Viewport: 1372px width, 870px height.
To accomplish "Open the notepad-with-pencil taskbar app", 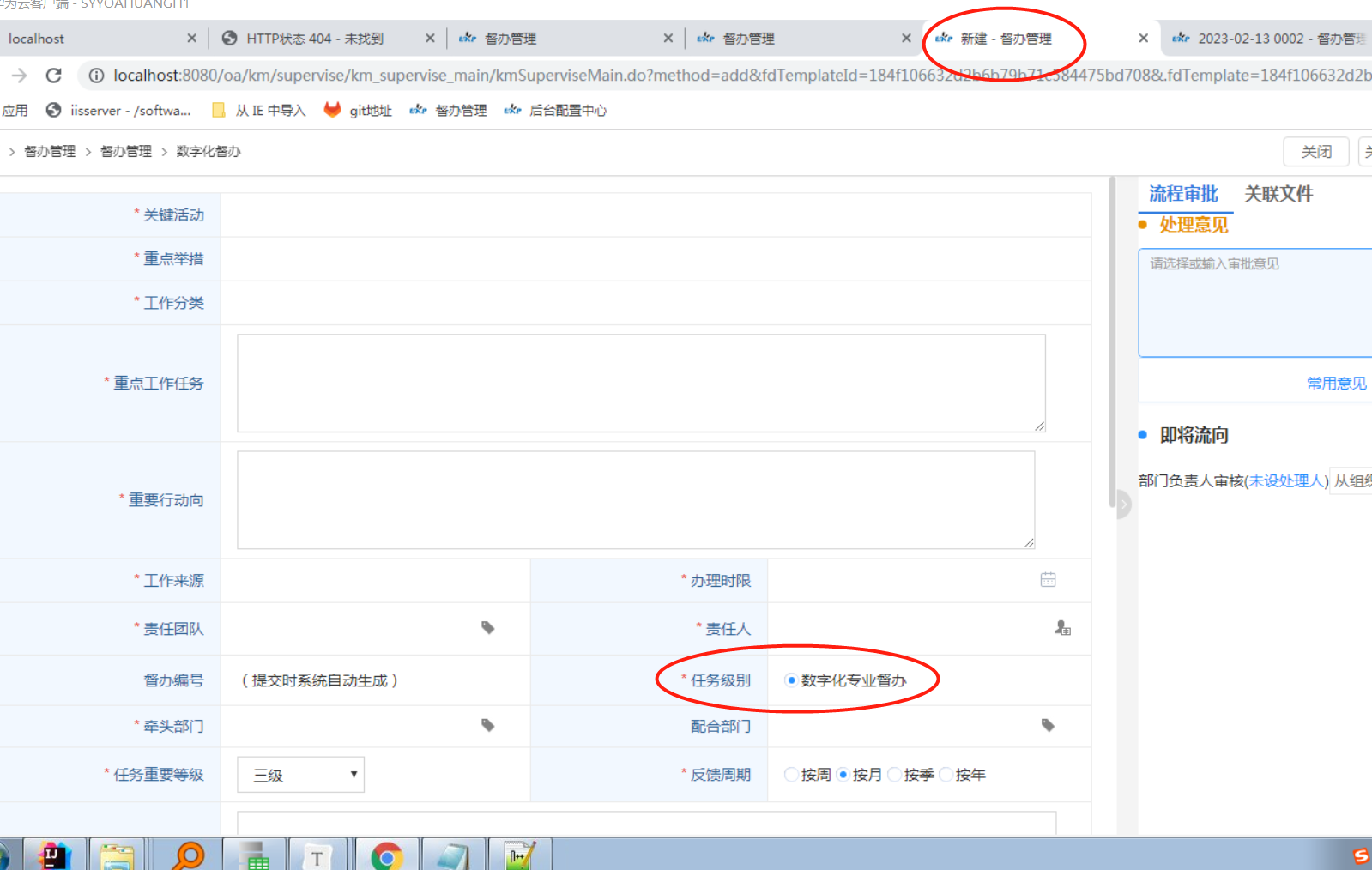I will 520,855.
